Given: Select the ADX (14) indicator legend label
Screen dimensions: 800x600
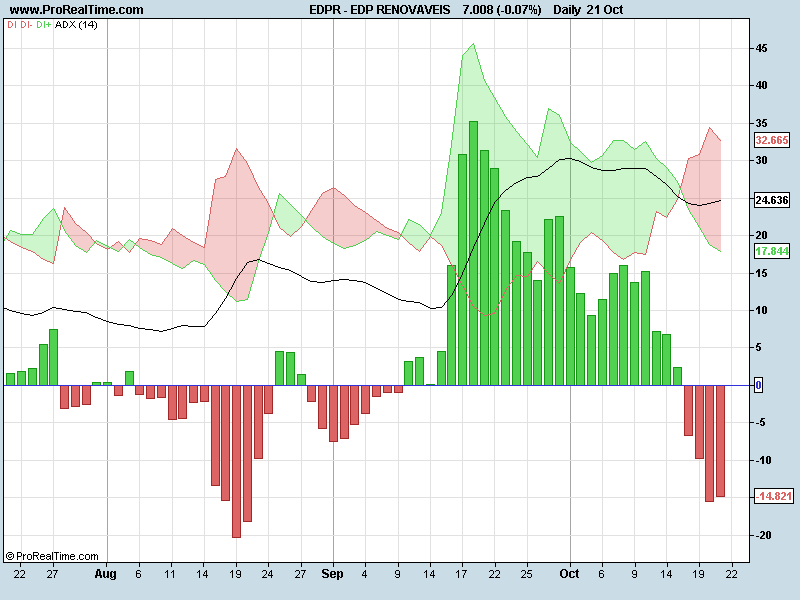Looking at the screenshot, I should tap(76, 24).
